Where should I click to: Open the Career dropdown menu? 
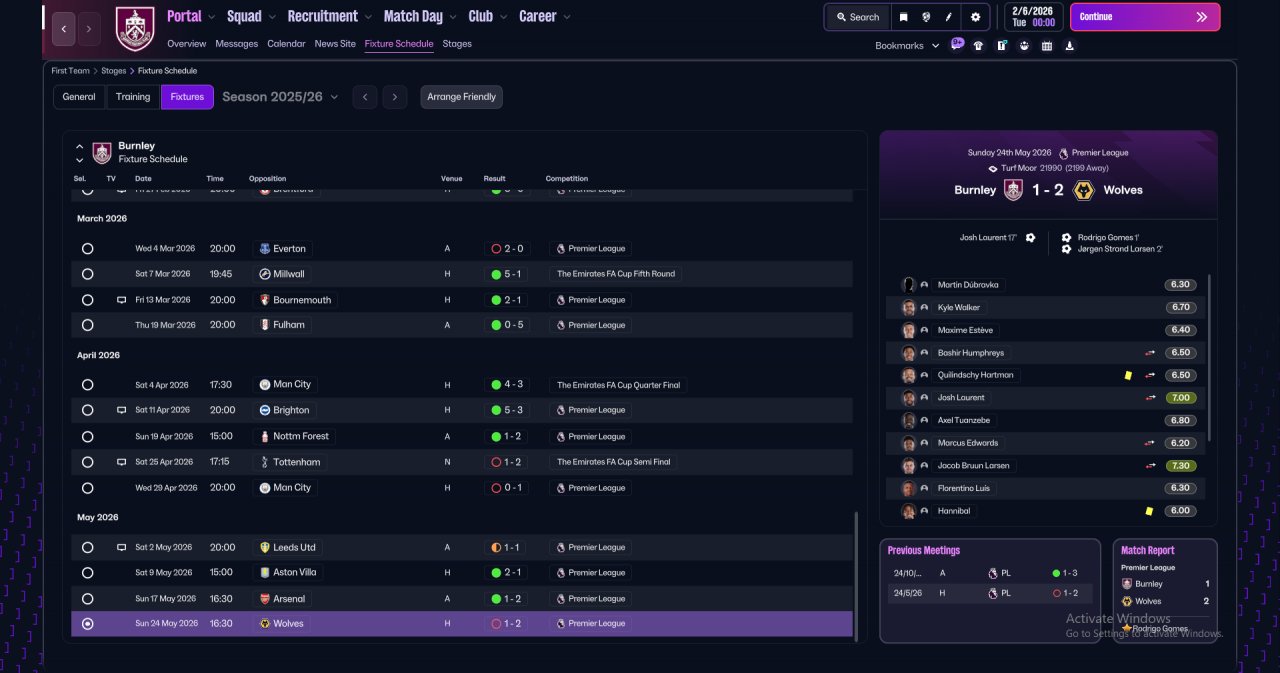click(x=545, y=16)
